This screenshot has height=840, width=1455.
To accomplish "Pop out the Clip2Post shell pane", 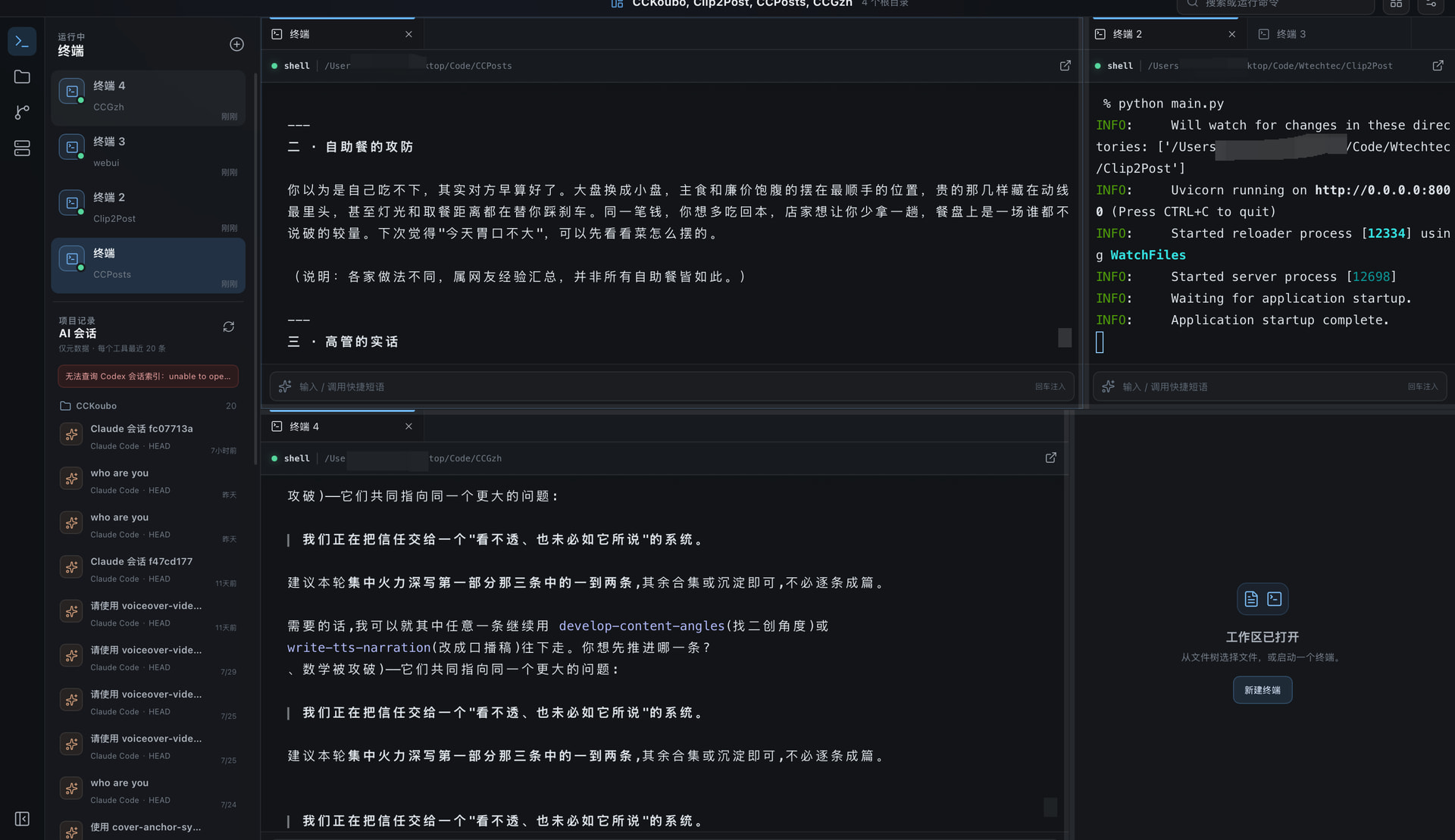I will [x=1438, y=66].
